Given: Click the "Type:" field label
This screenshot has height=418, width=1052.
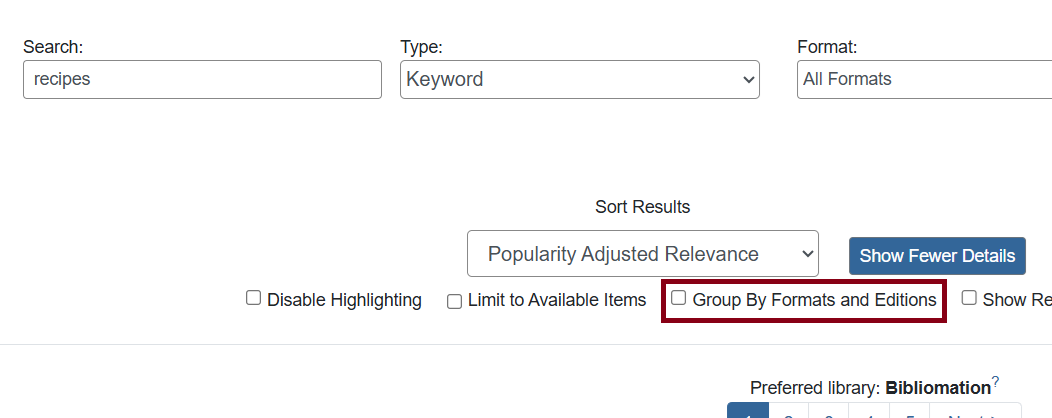Looking at the screenshot, I should (421, 47).
